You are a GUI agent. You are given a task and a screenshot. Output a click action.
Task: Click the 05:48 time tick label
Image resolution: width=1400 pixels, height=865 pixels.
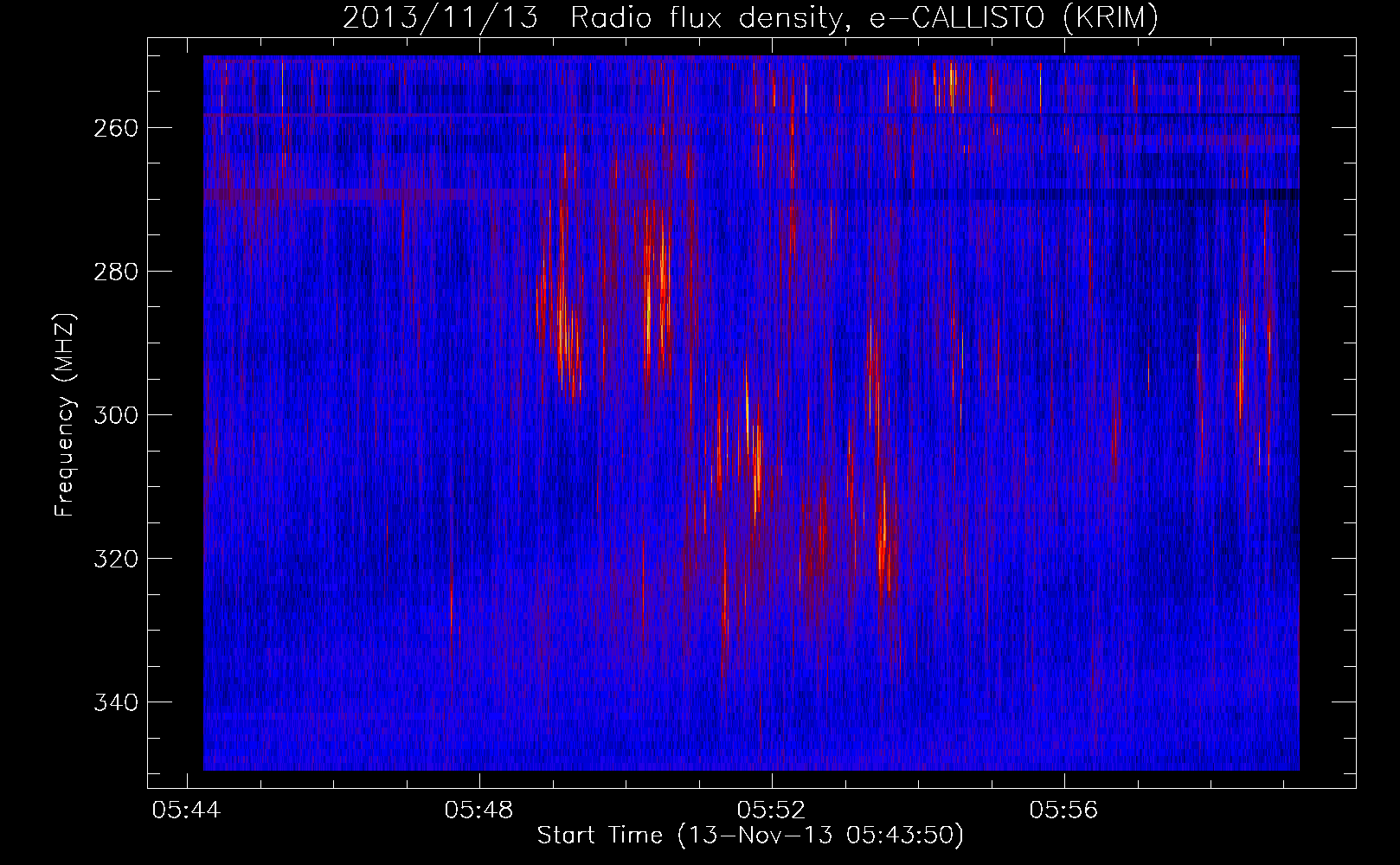click(x=478, y=811)
